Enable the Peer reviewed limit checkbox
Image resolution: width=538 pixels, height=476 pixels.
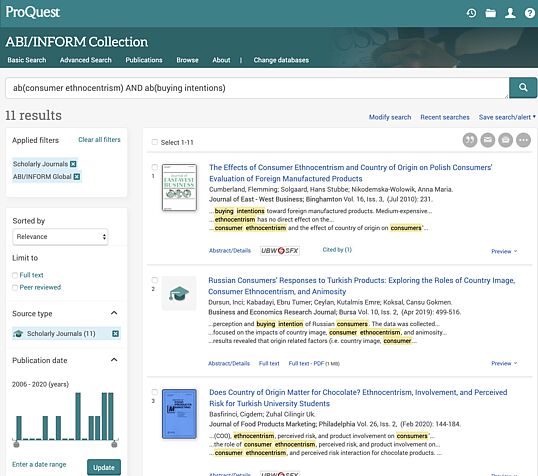[x=15, y=288]
